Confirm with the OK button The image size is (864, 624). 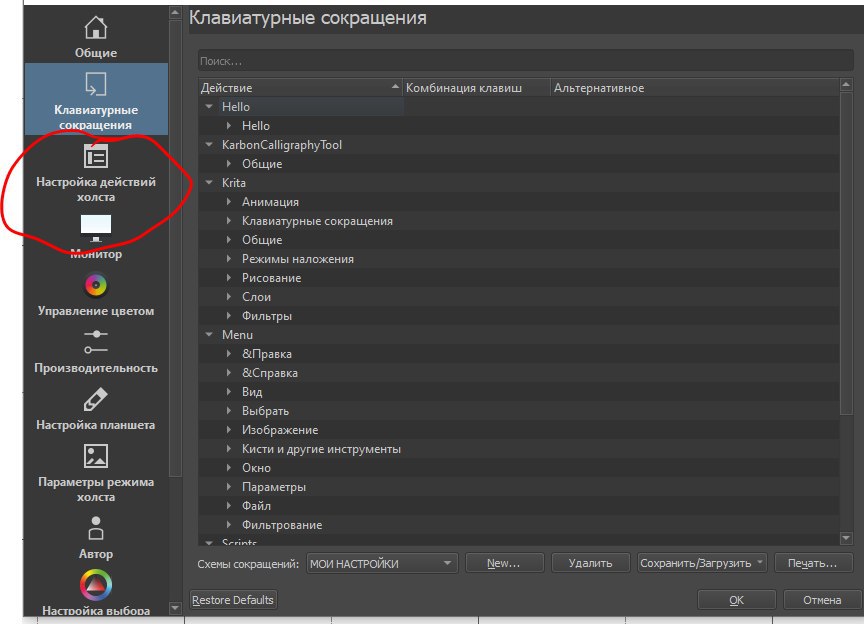pyautogui.click(x=737, y=600)
